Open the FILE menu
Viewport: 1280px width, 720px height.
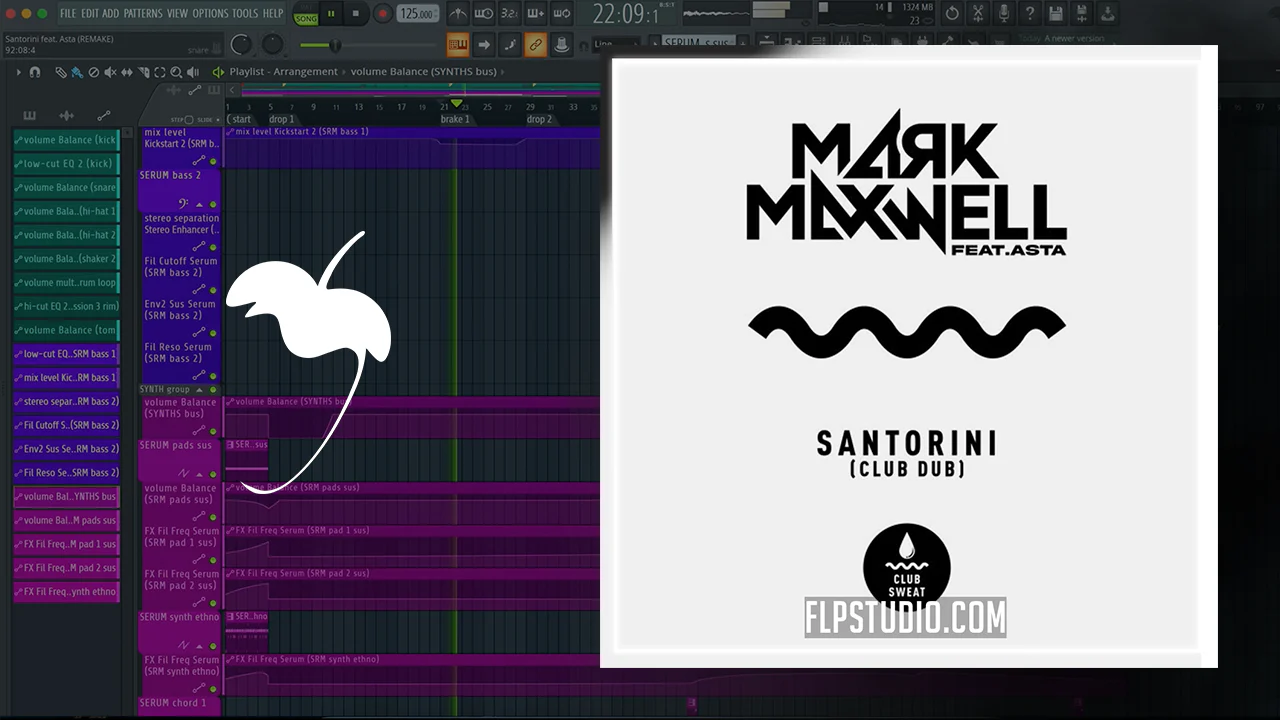(x=68, y=13)
